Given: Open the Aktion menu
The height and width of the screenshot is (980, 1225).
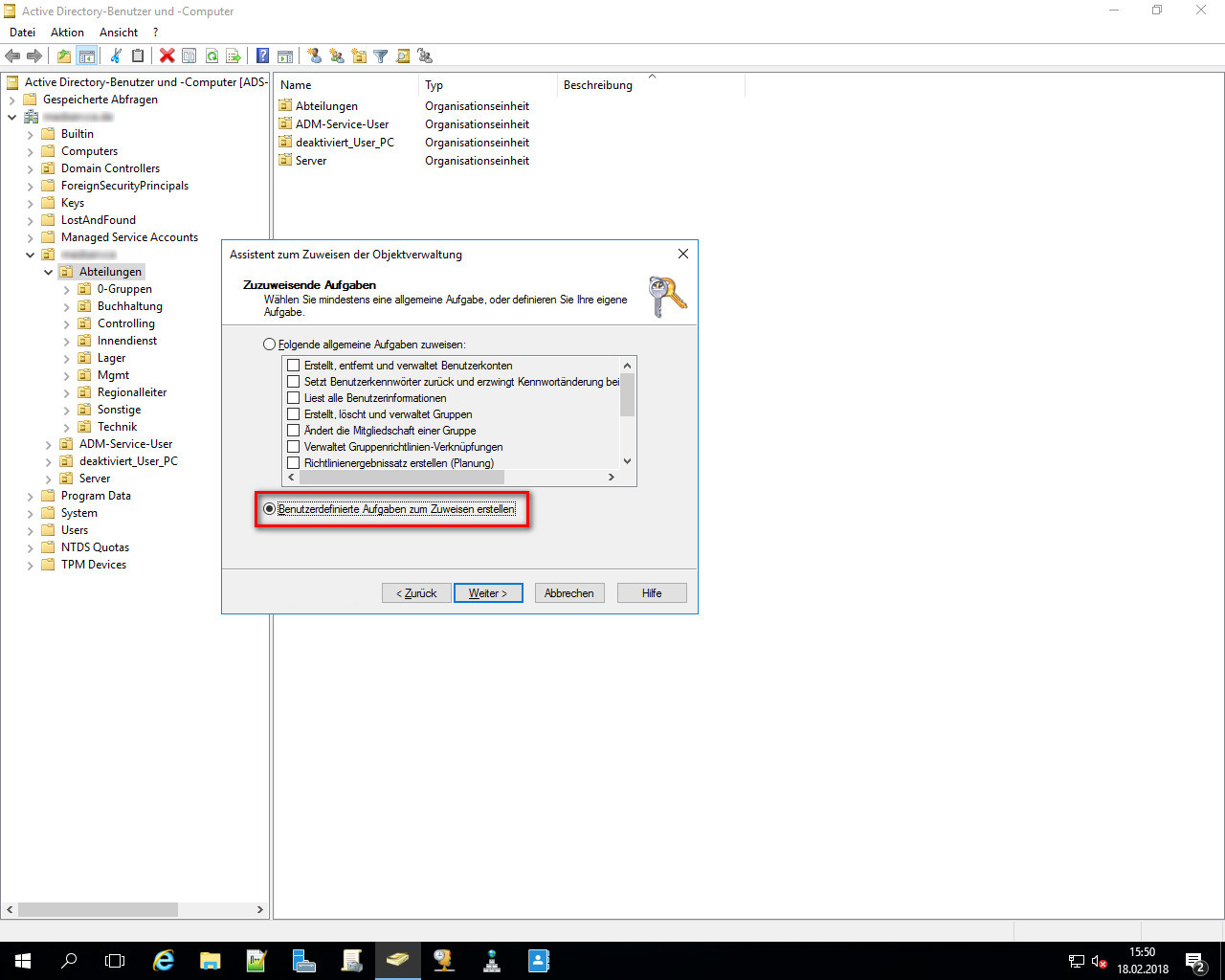Looking at the screenshot, I should click(67, 33).
